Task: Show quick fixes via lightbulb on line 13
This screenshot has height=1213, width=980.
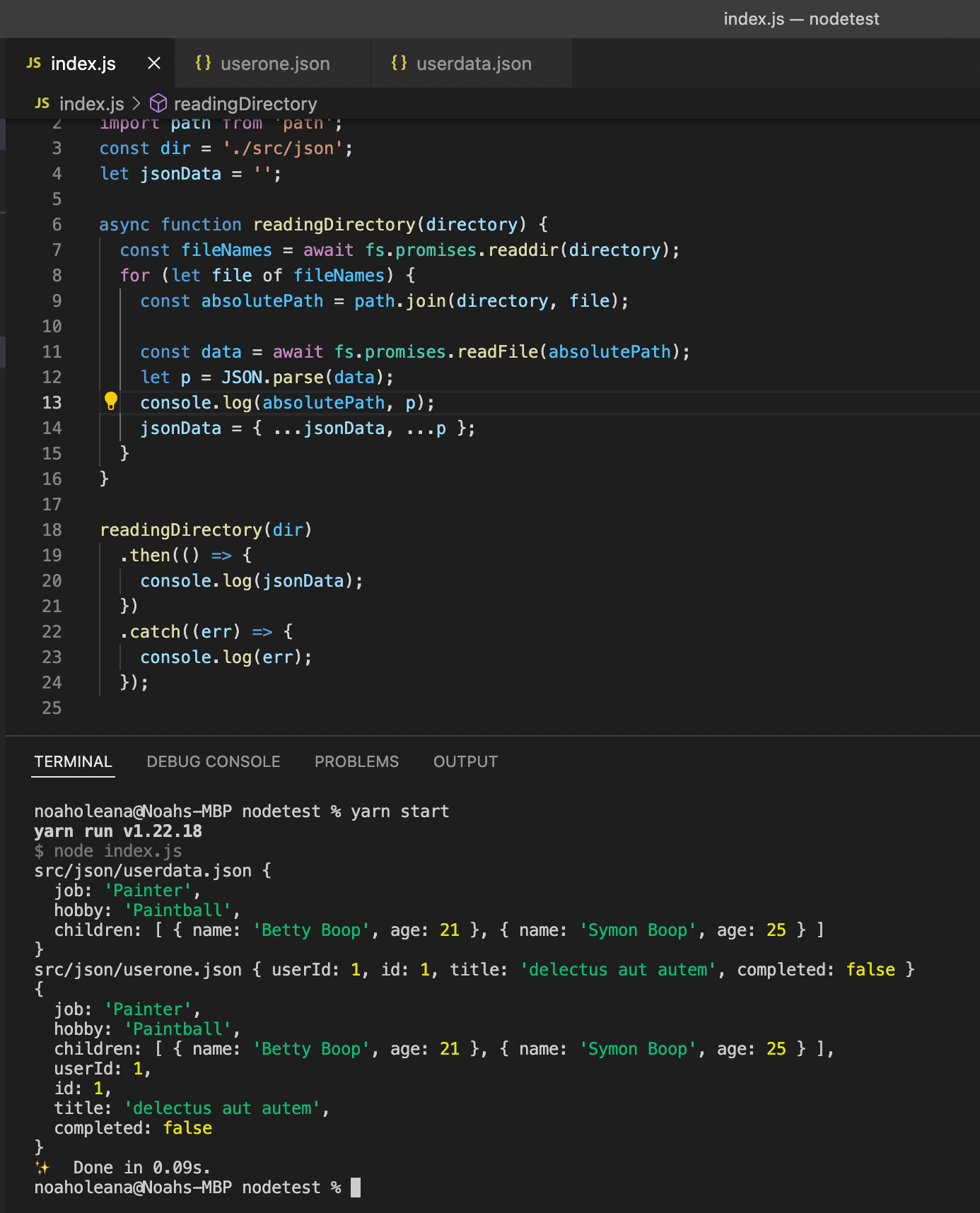Action: [111, 402]
